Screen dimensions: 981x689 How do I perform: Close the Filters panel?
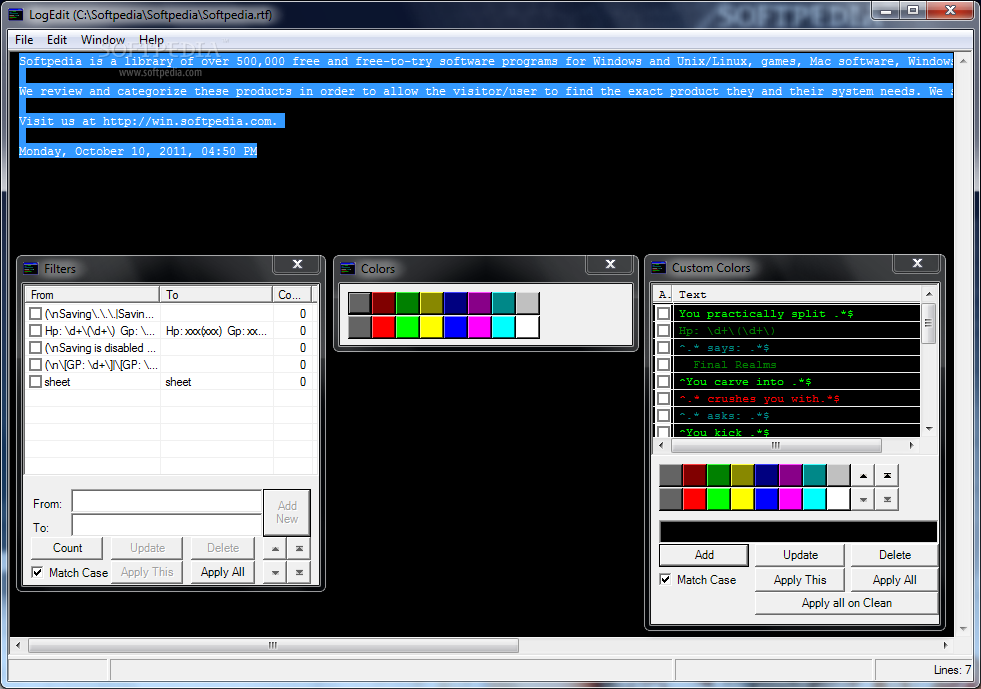[297, 264]
